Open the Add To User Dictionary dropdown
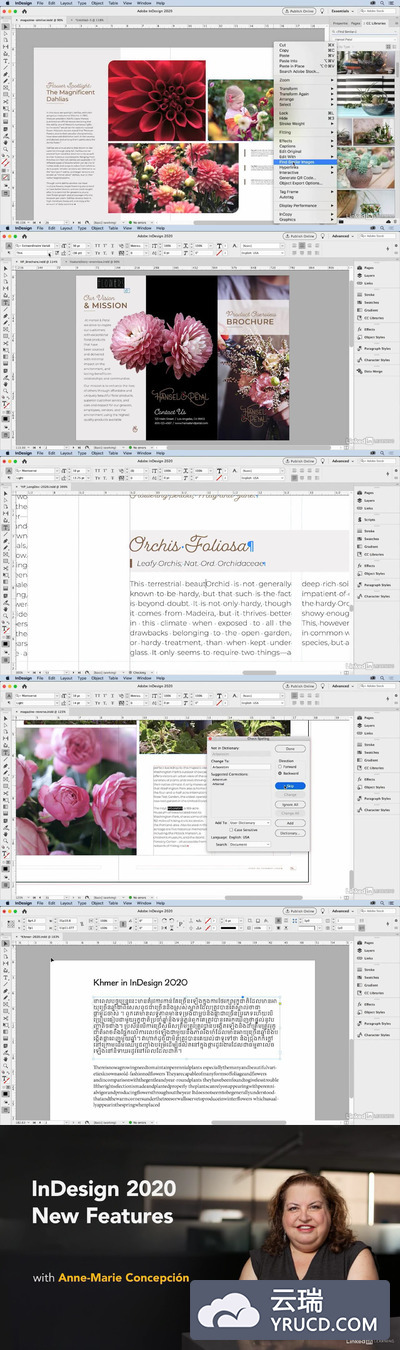This screenshot has width=400, height=1350. tap(250, 822)
